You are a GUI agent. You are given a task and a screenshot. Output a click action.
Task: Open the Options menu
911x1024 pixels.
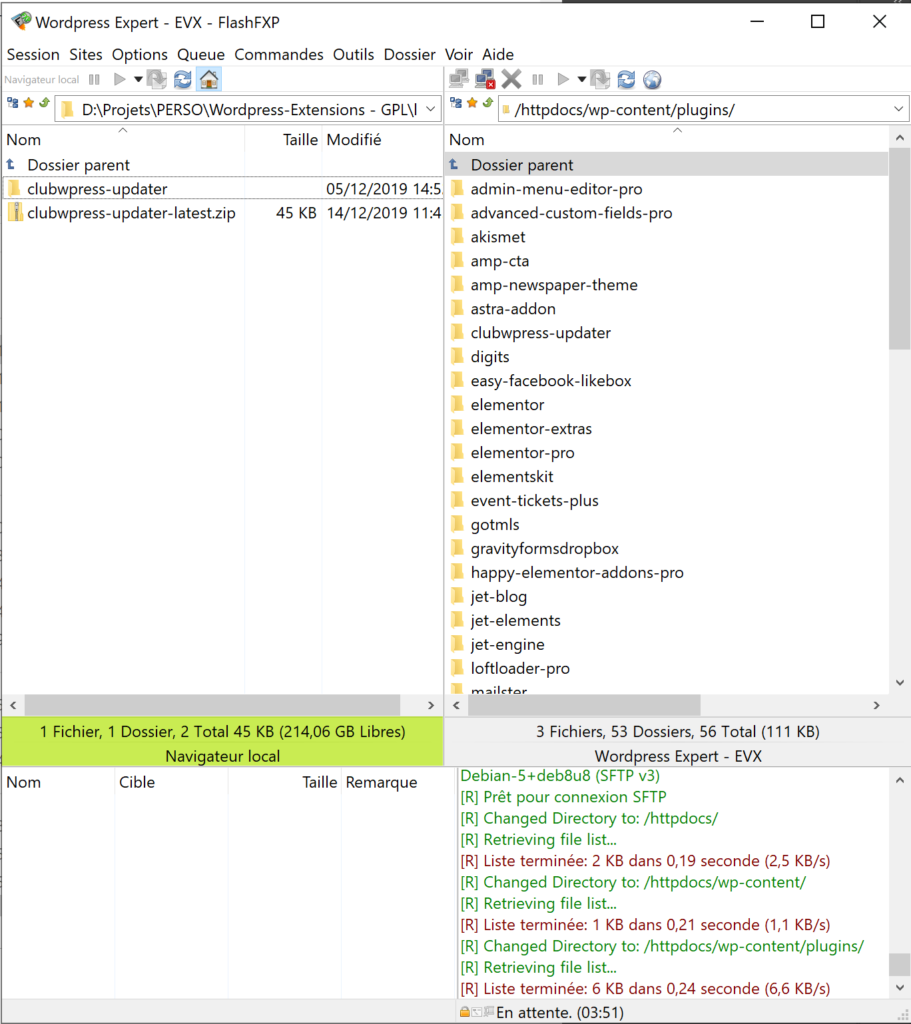point(140,54)
